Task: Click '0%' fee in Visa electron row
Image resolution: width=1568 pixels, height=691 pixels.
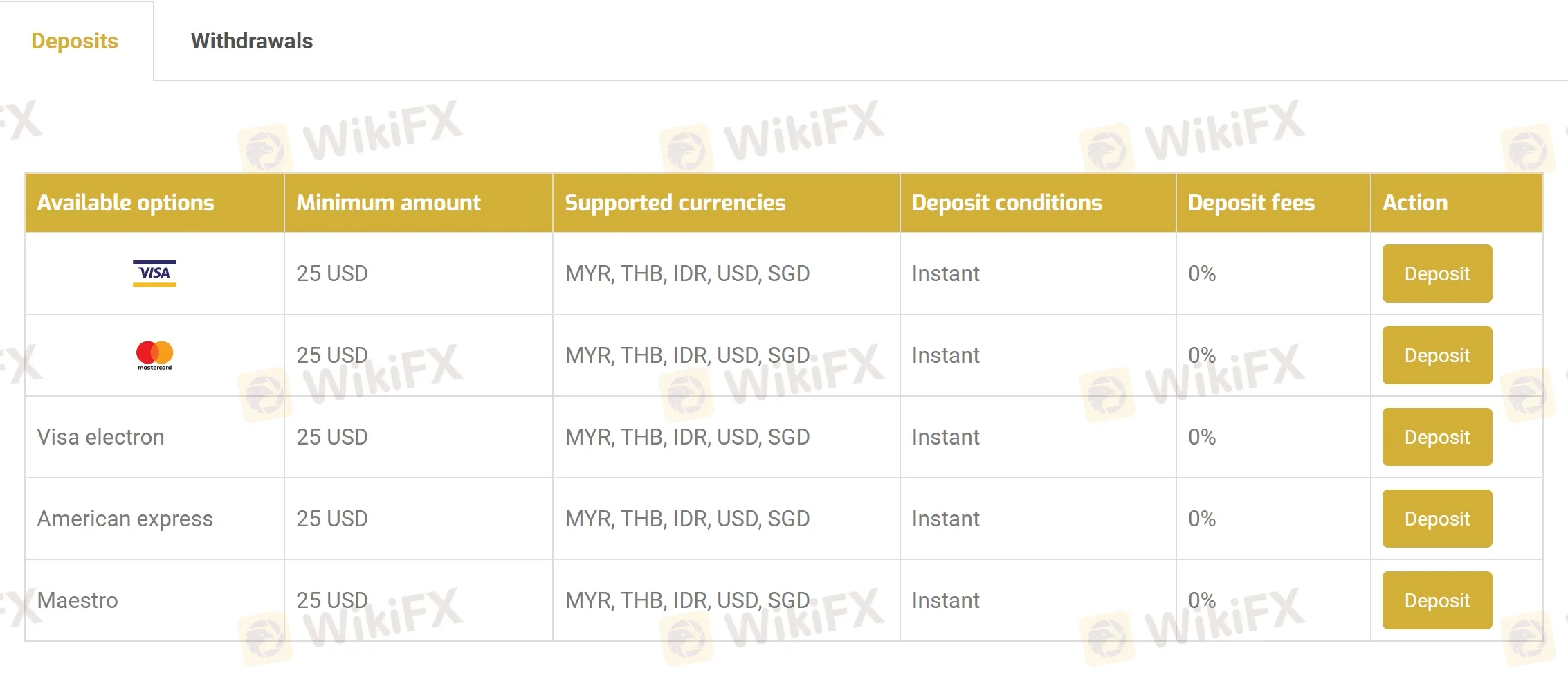Action: coord(1202,437)
